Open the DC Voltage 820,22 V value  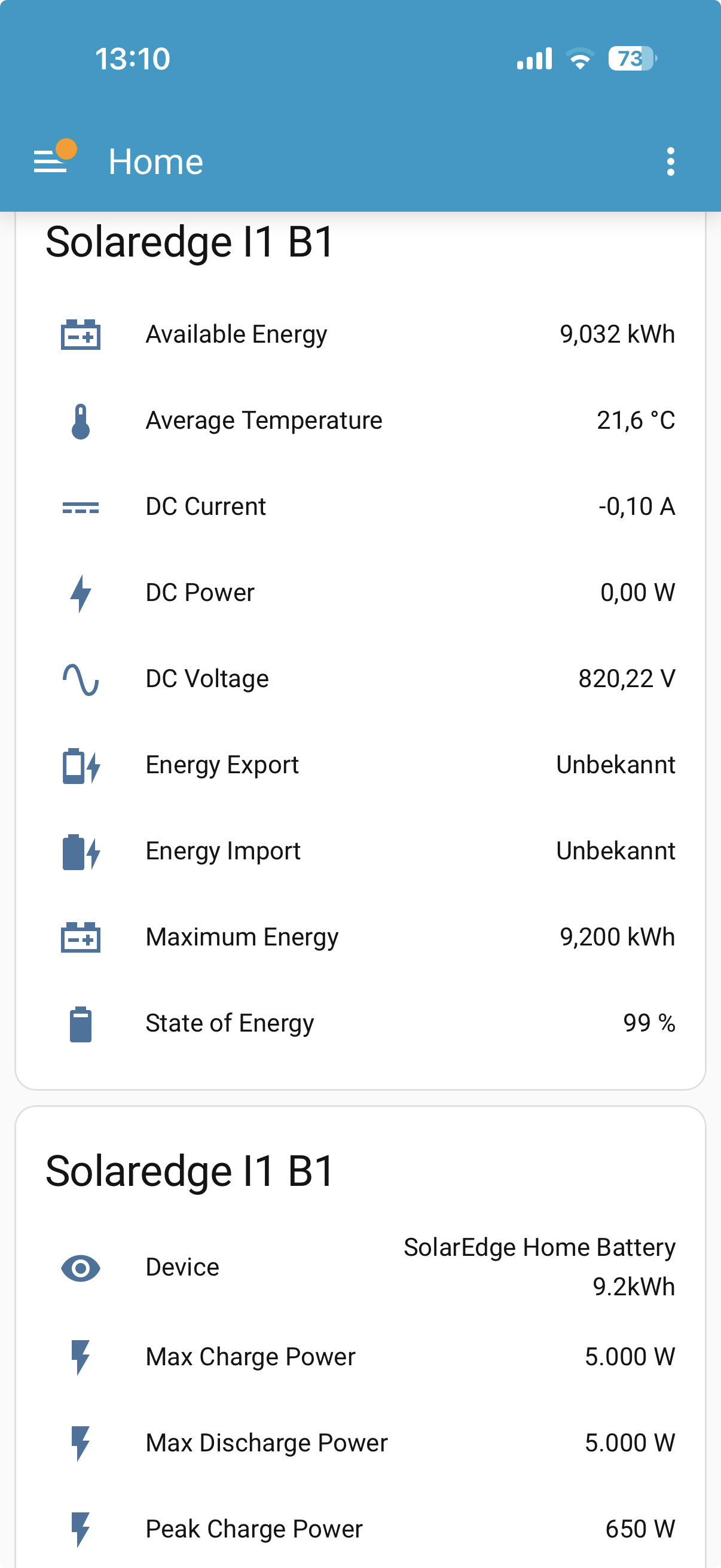(x=626, y=679)
